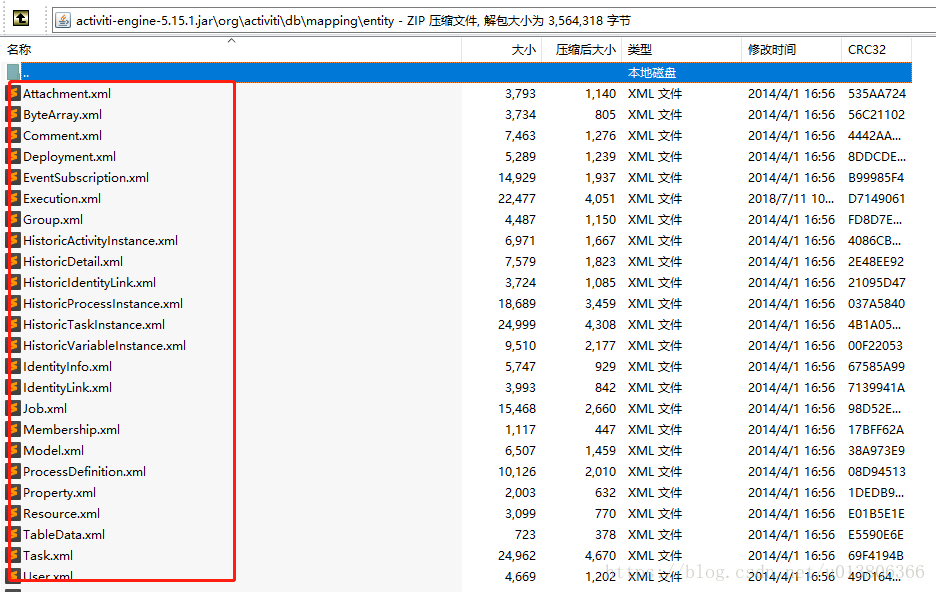The width and height of the screenshot is (936, 592).
Task: Select the EventSubscription.xml file name
Action: pyautogui.click(x=86, y=177)
